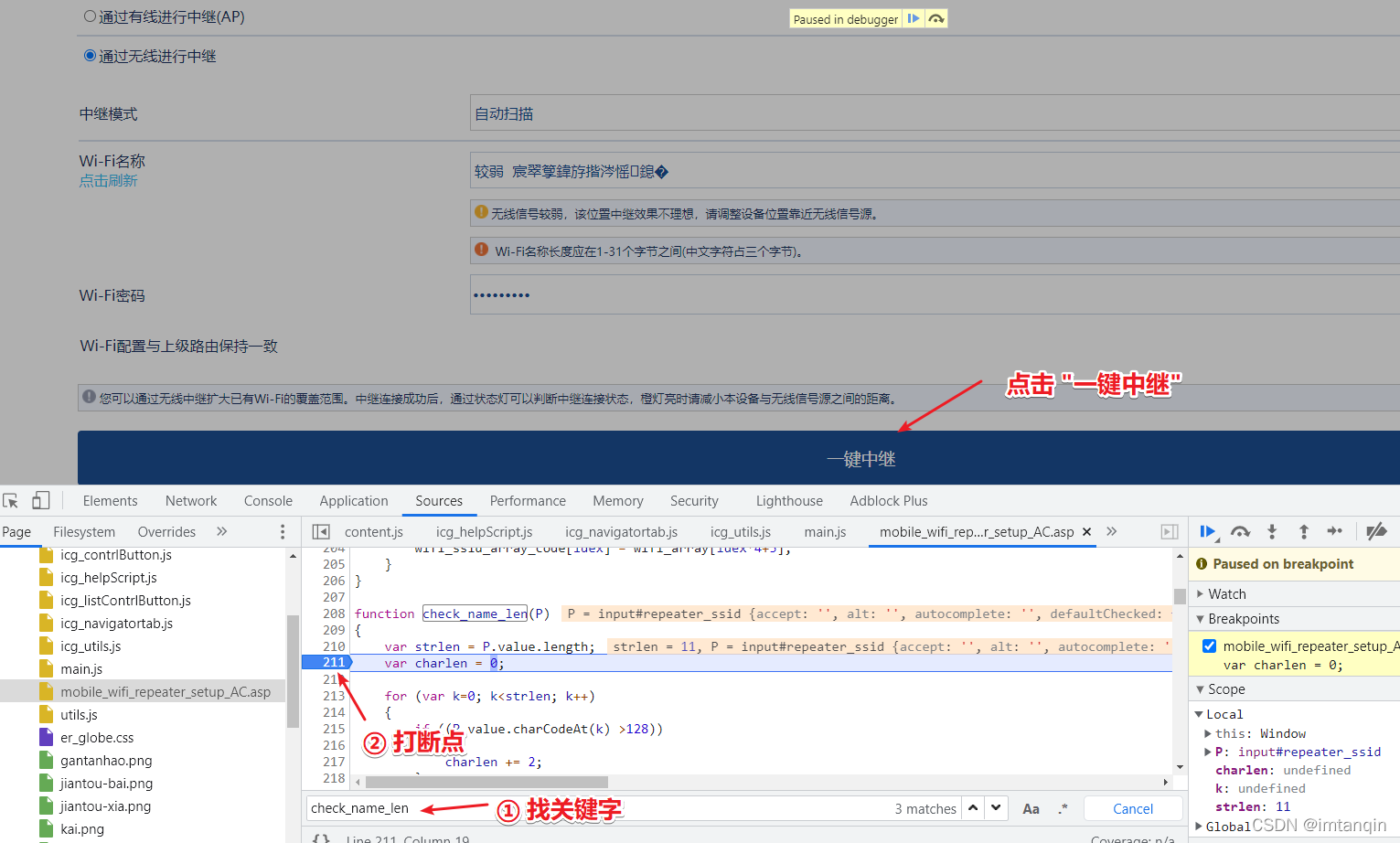This screenshot has width=1400, height=843.
Task: Open er_globe.css stylesheet file
Action: click(97, 738)
